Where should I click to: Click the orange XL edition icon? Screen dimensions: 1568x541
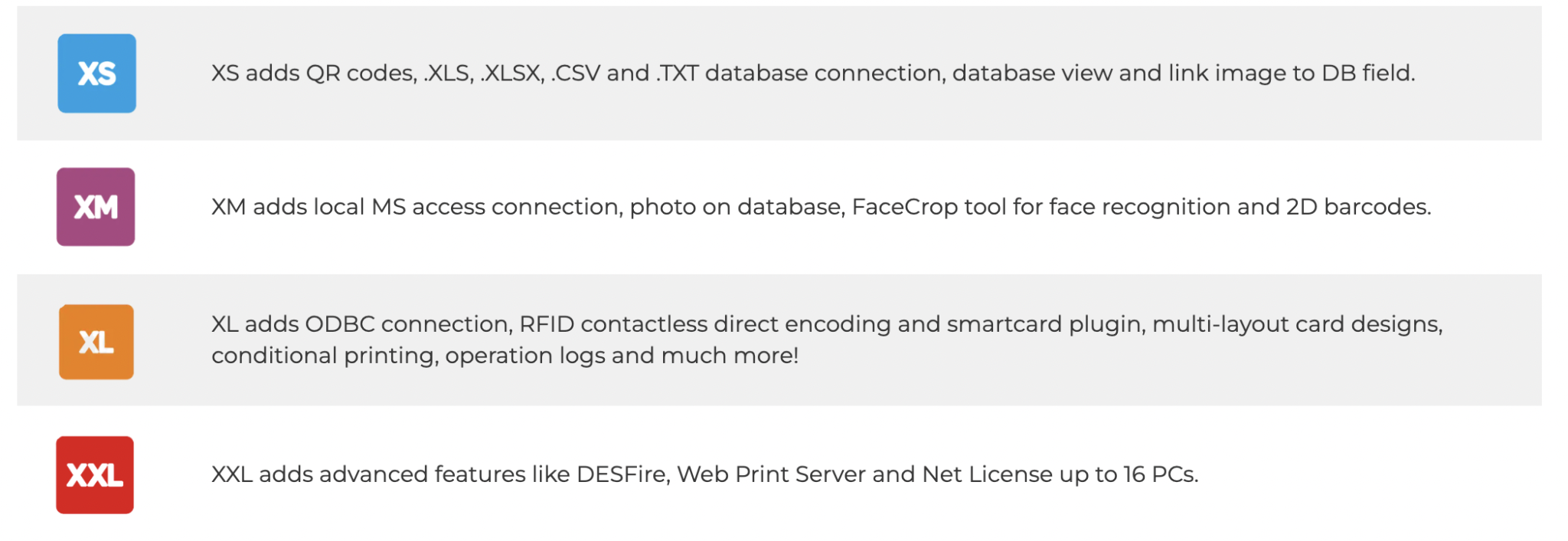(x=96, y=342)
